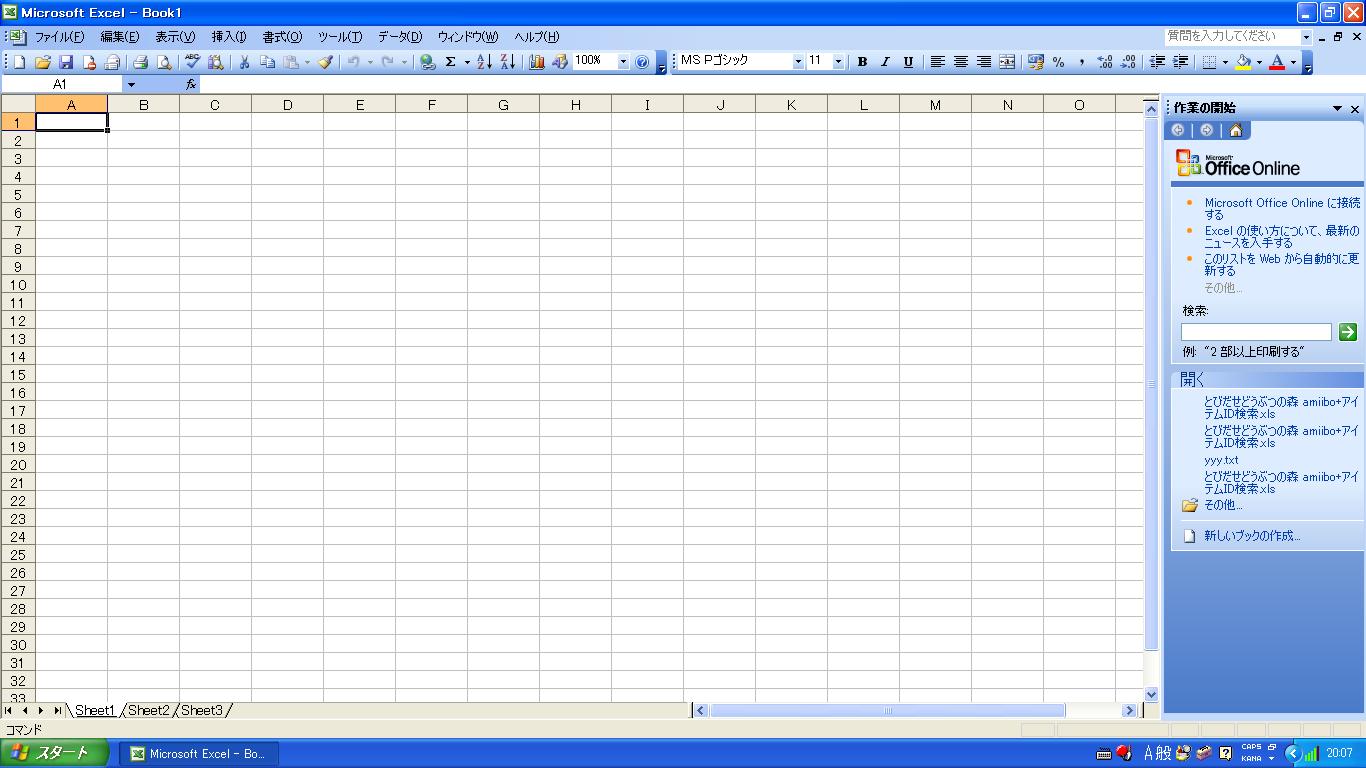
Task: Open the font name dropdown
Action: (798, 62)
